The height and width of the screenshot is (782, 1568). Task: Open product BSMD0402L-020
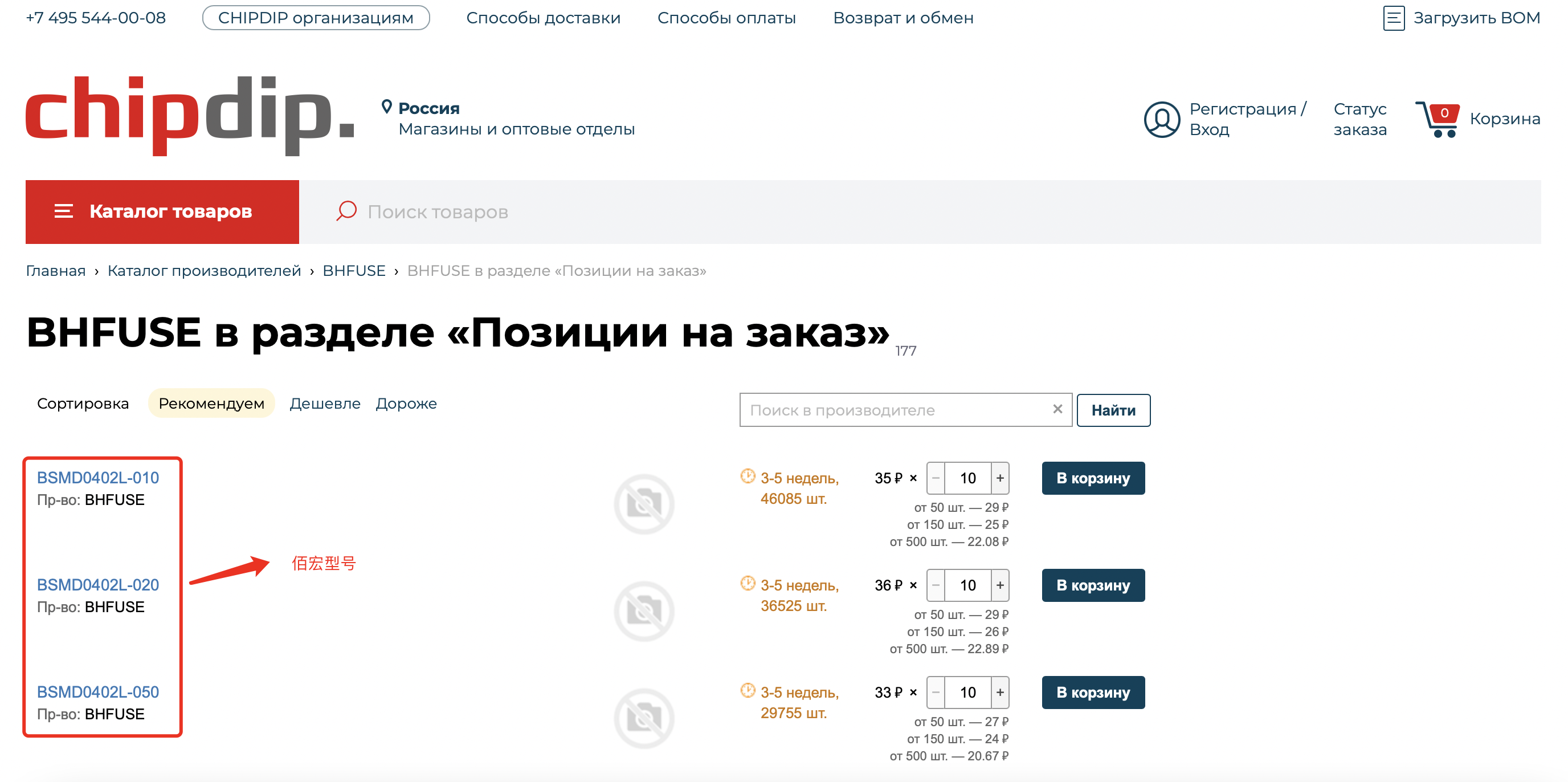98,585
